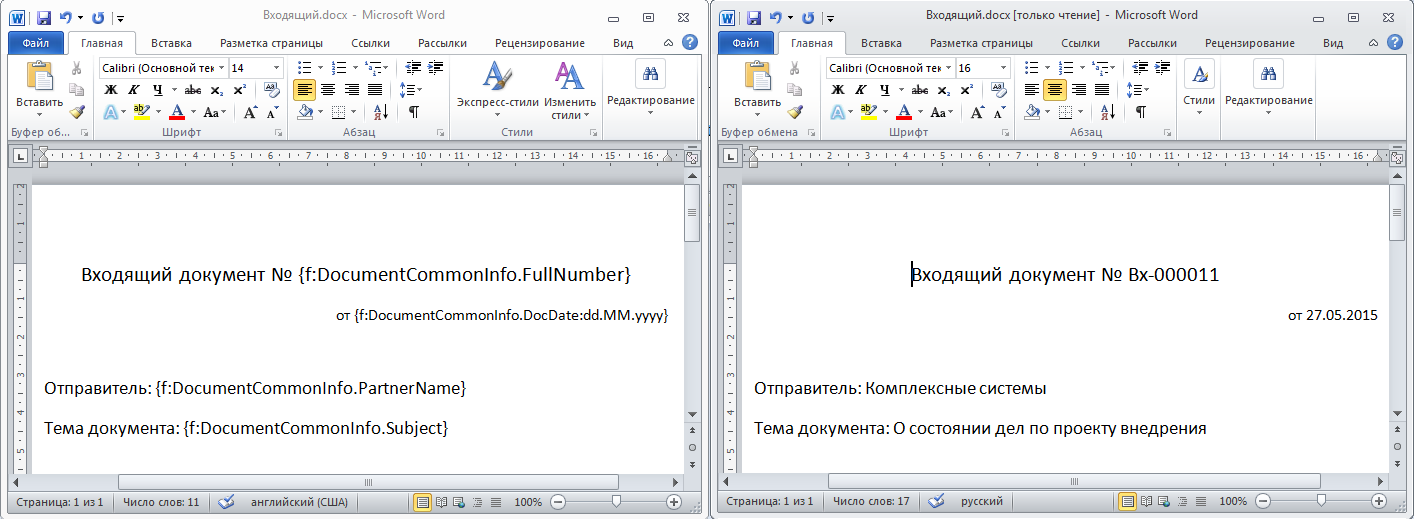Click zoom slider in left window status bar
Image resolution: width=1414 pixels, height=519 pixels.
[616, 501]
